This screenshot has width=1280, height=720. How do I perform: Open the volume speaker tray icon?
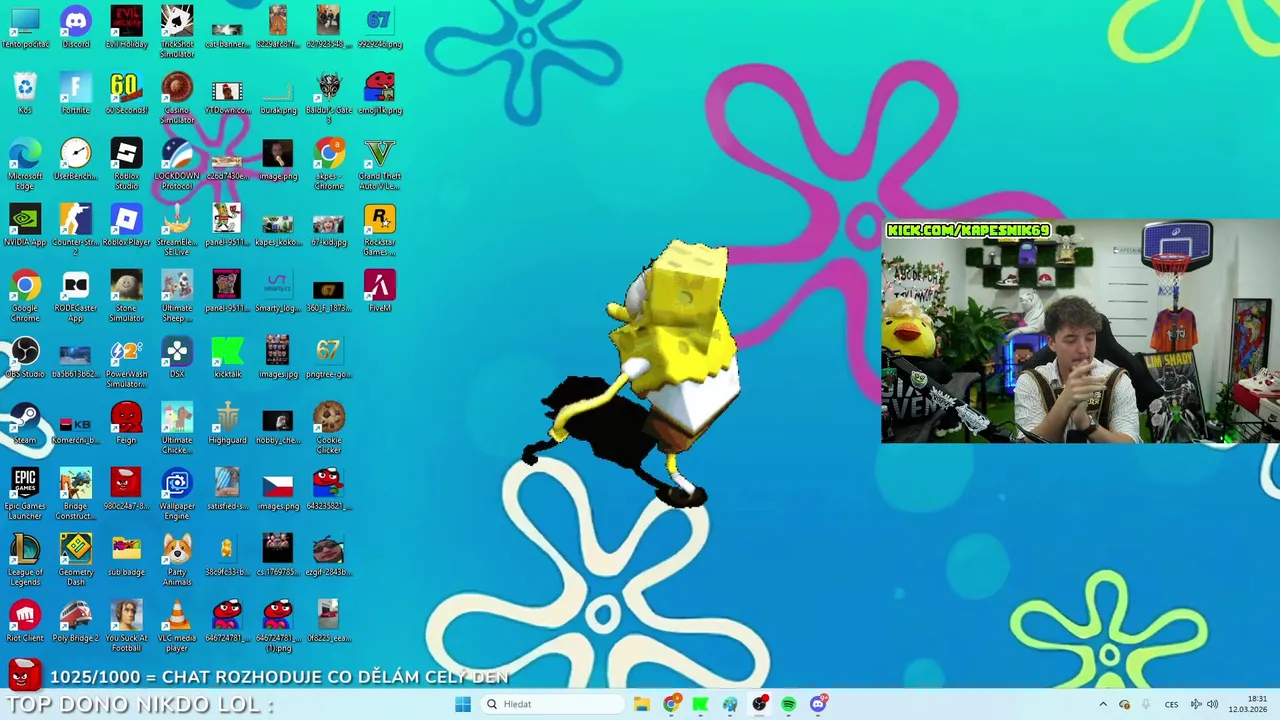tap(1212, 704)
